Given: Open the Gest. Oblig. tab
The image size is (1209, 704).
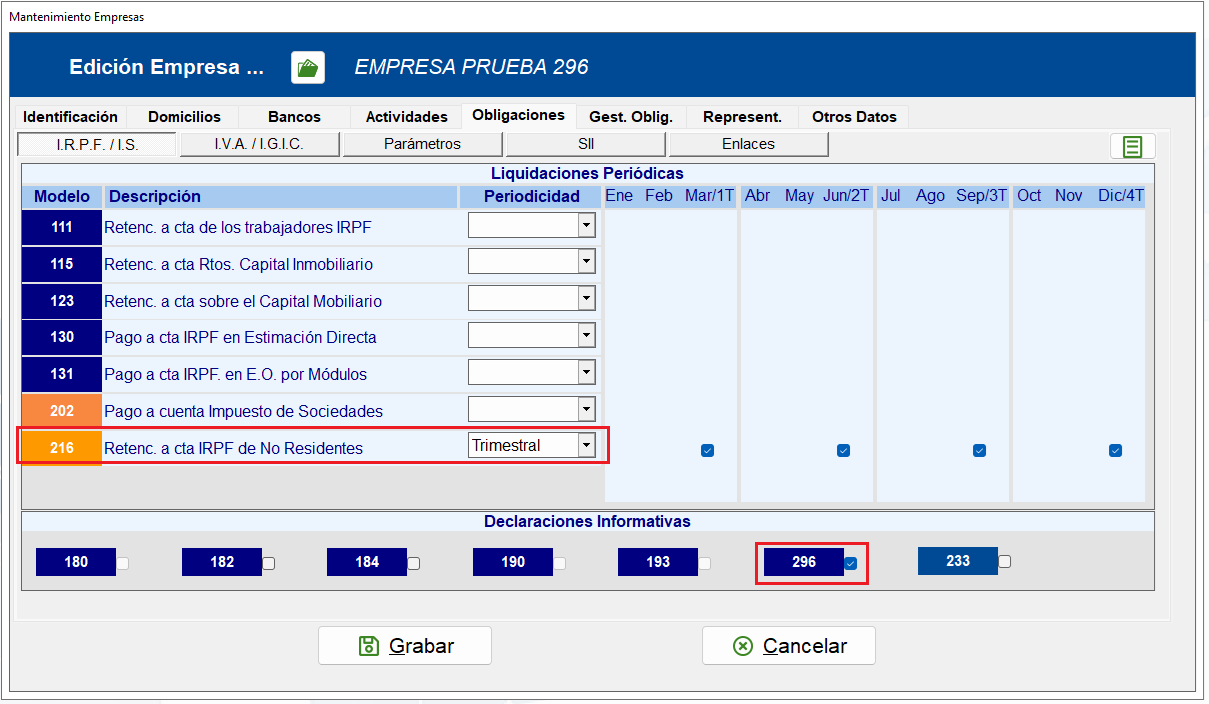Looking at the screenshot, I should pos(630,116).
